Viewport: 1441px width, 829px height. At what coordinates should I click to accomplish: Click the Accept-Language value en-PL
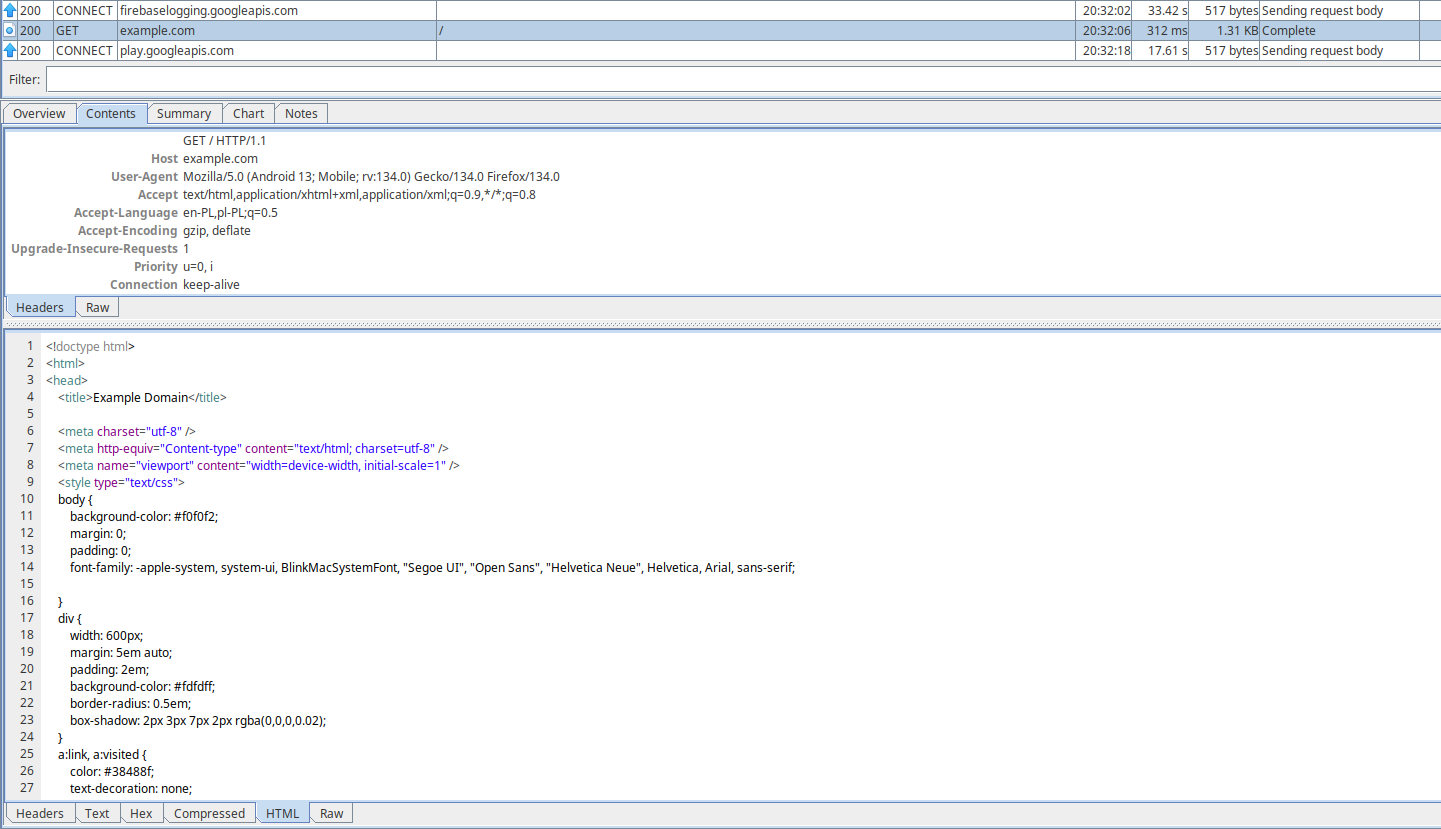230,213
